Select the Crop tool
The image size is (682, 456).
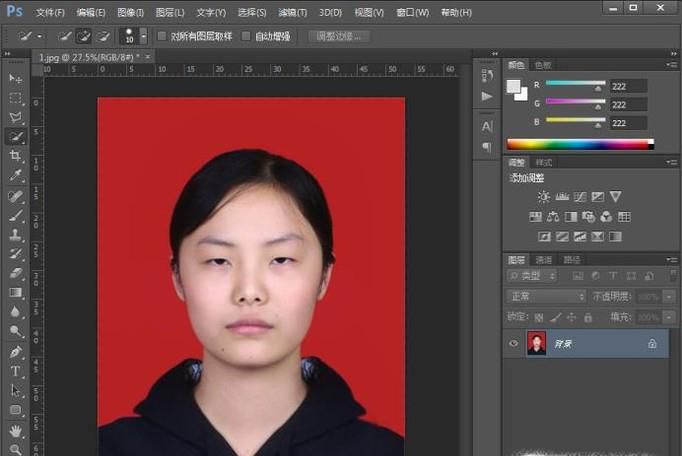click(x=16, y=156)
